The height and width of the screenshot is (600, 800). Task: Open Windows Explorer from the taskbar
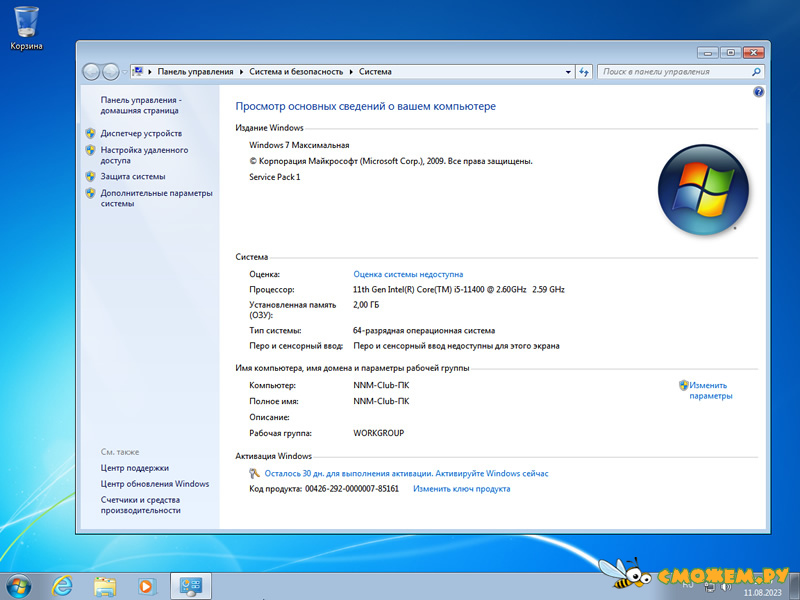coord(105,587)
